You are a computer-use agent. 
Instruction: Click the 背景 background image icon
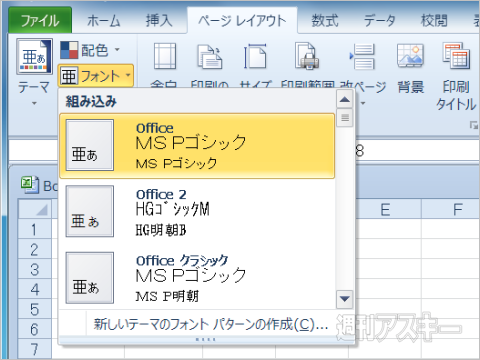coord(410,56)
